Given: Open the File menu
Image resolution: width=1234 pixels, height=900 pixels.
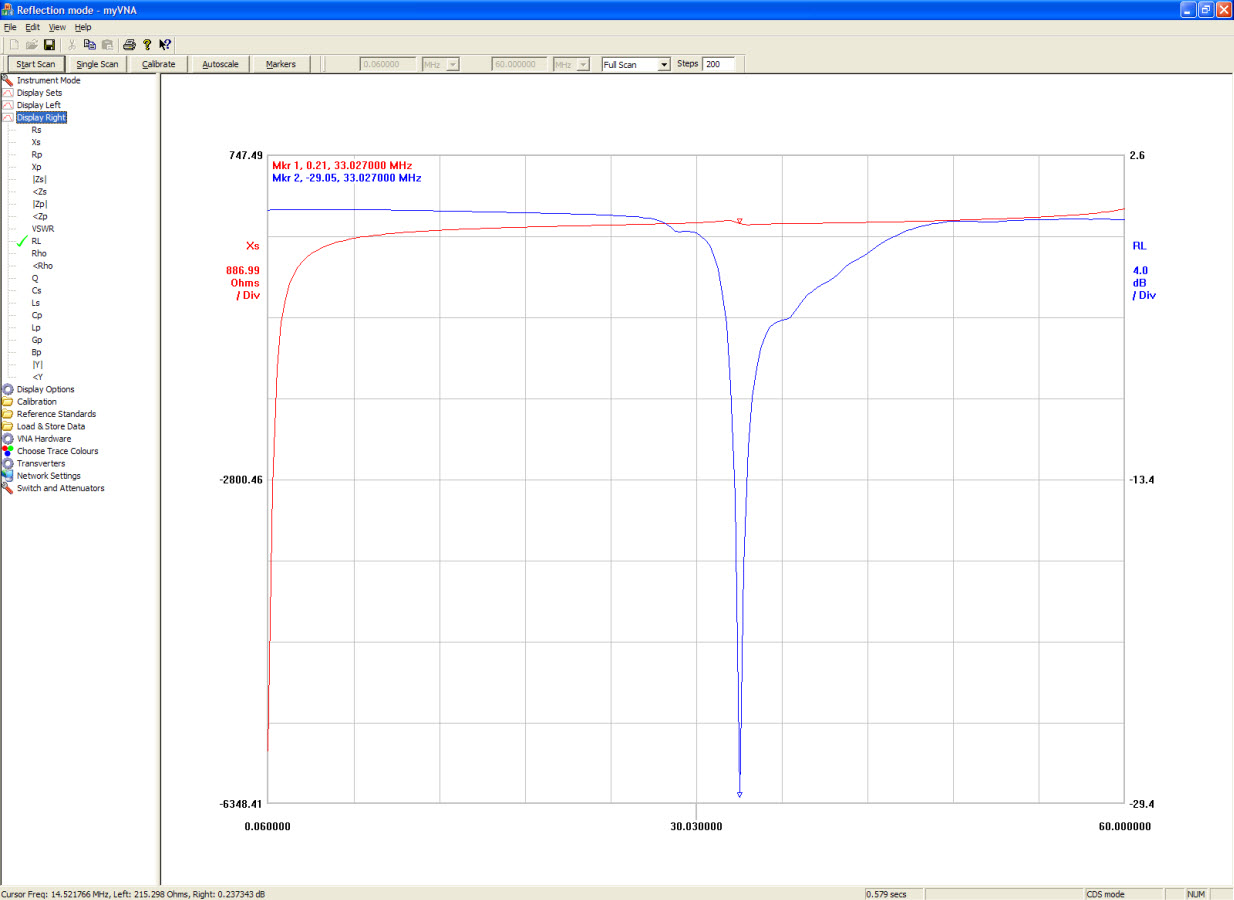Looking at the screenshot, I should point(10,27).
